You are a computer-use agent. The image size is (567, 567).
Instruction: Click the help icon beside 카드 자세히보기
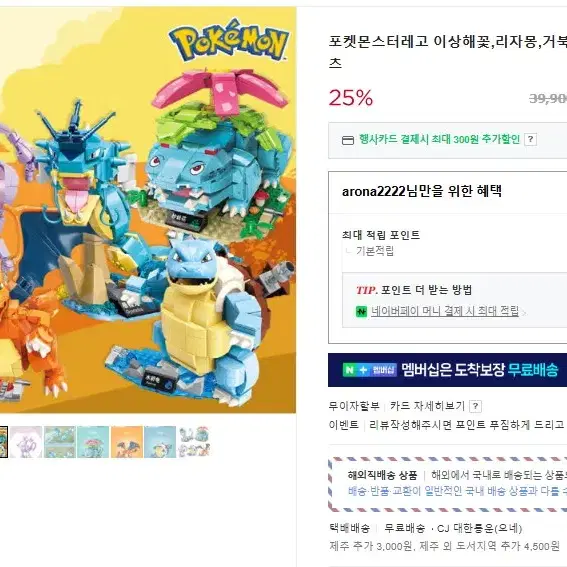pos(475,406)
